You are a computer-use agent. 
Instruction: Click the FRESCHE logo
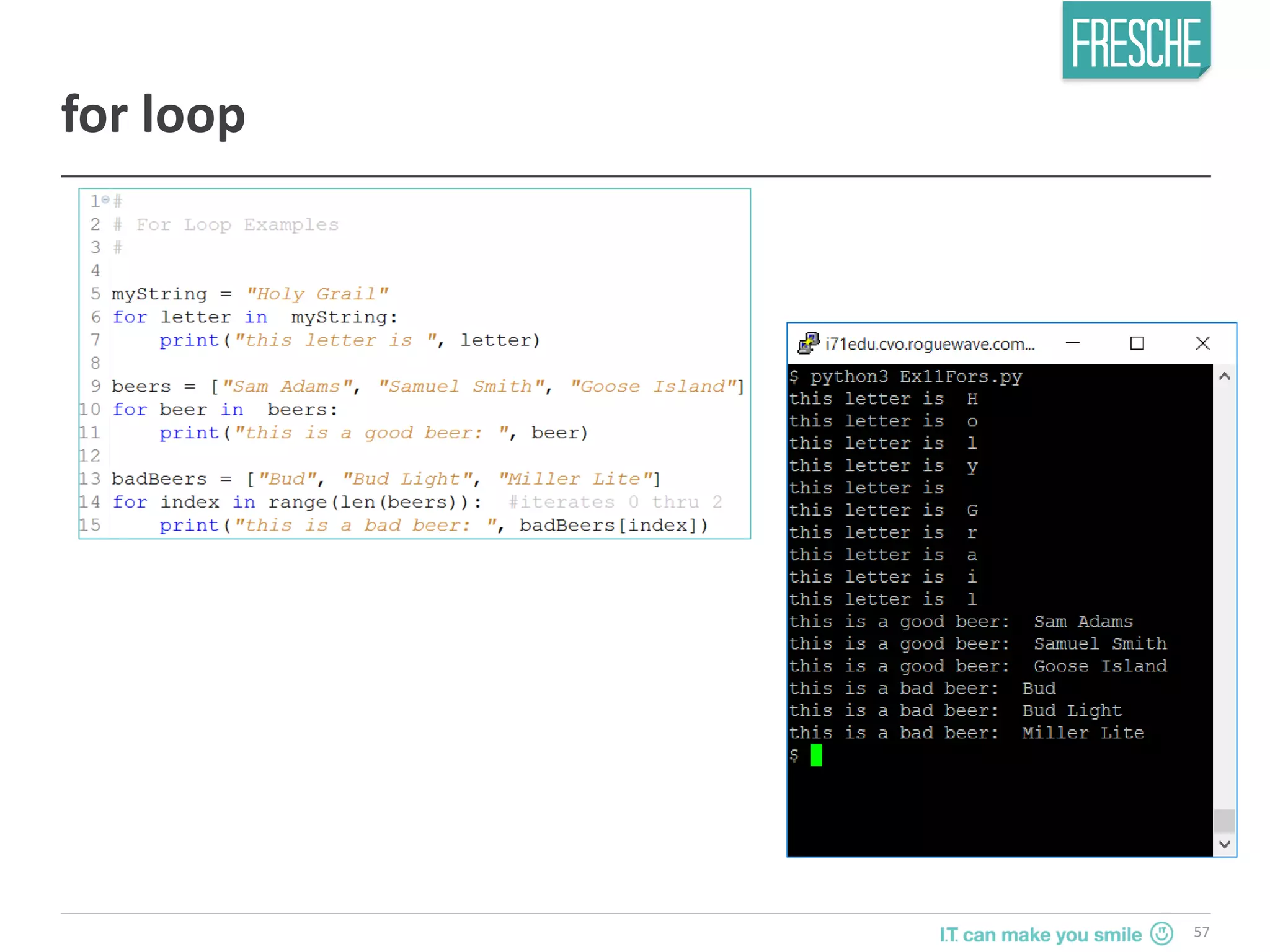[x=1136, y=41]
